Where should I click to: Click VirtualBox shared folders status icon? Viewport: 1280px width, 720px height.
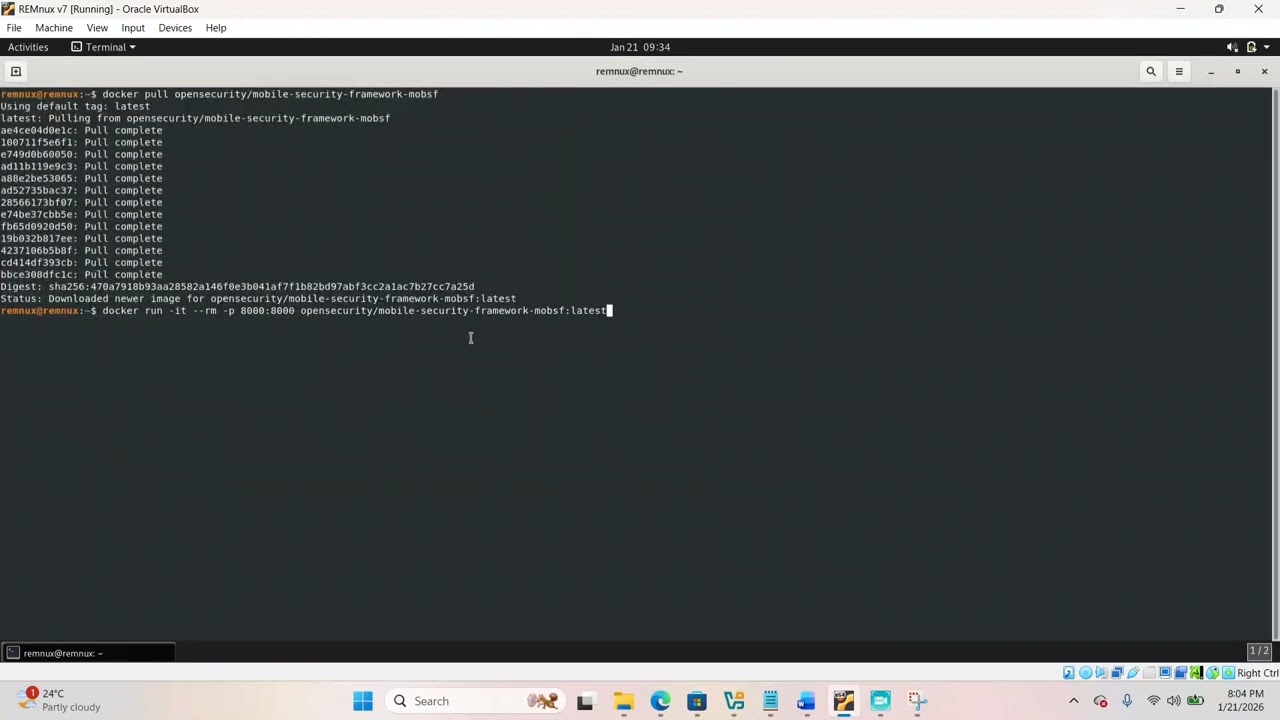click(1149, 673)
